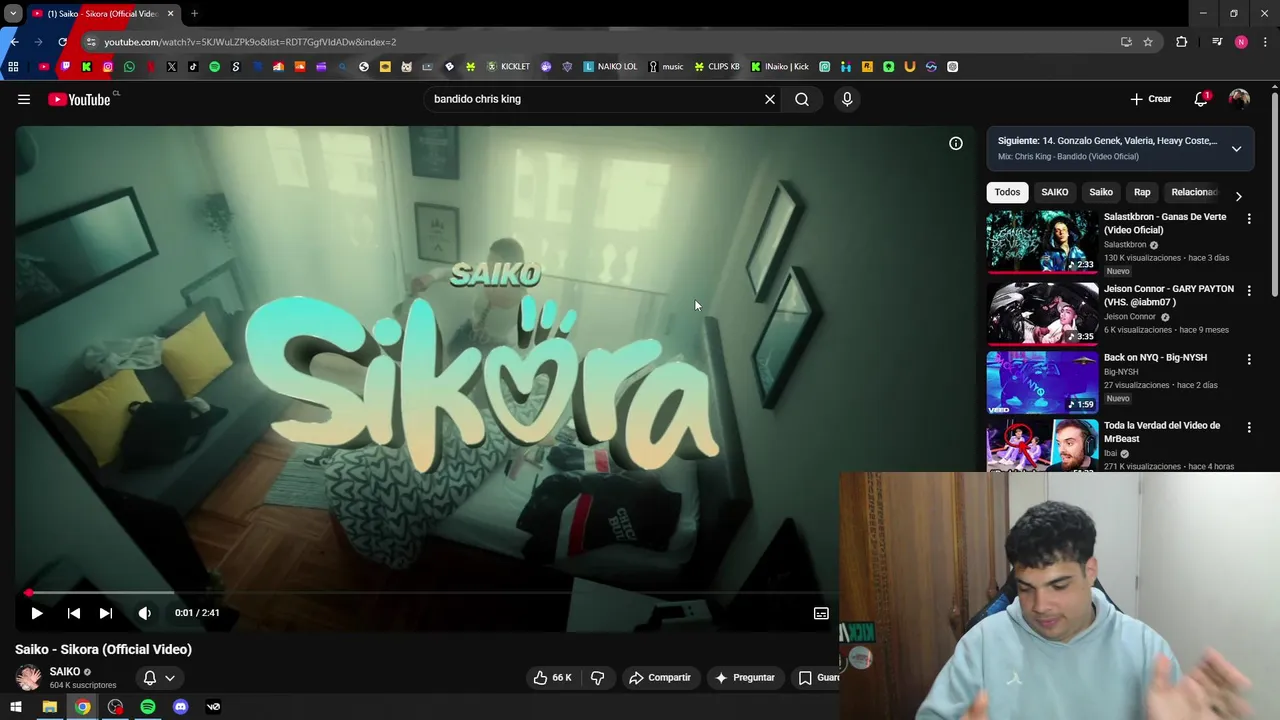This screenshot has width=1280, height=720.
Task: Skip to next video in mix
Action: tap(106, 613)
